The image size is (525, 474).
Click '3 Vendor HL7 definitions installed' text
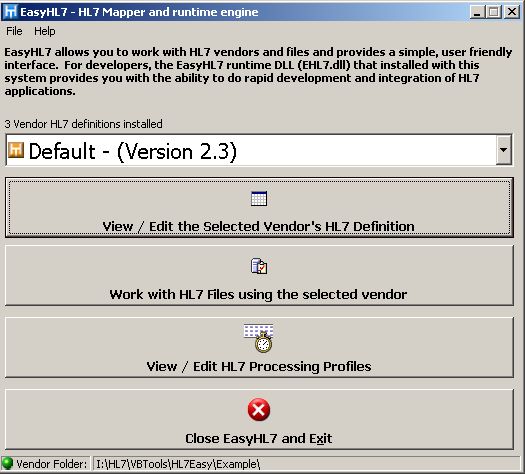tap(83, 124)
